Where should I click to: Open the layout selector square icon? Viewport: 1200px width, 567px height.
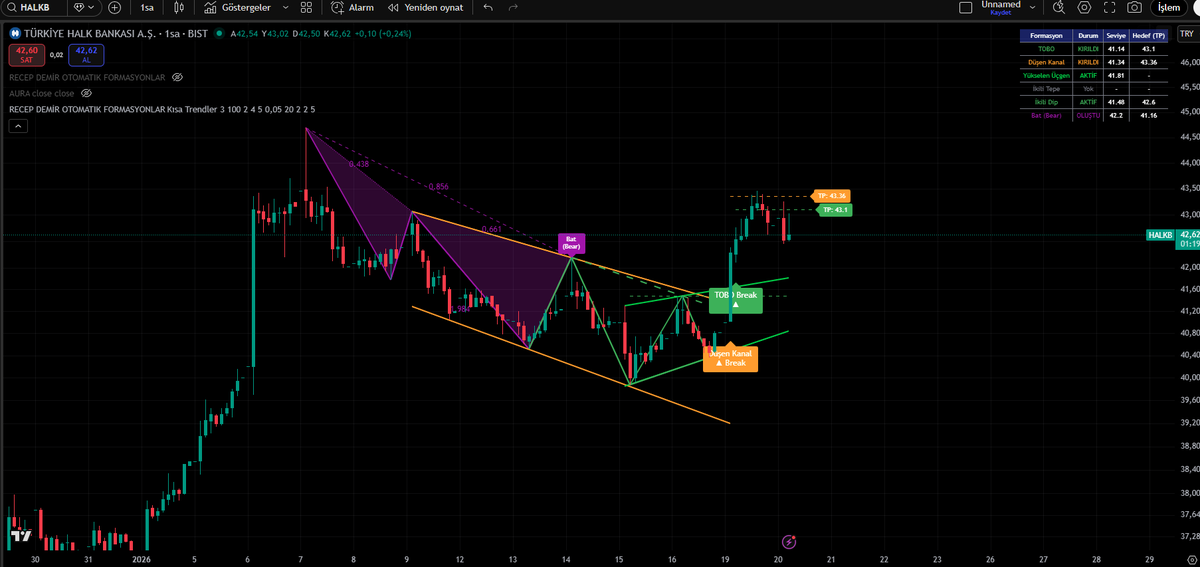(x=965, y=7)
